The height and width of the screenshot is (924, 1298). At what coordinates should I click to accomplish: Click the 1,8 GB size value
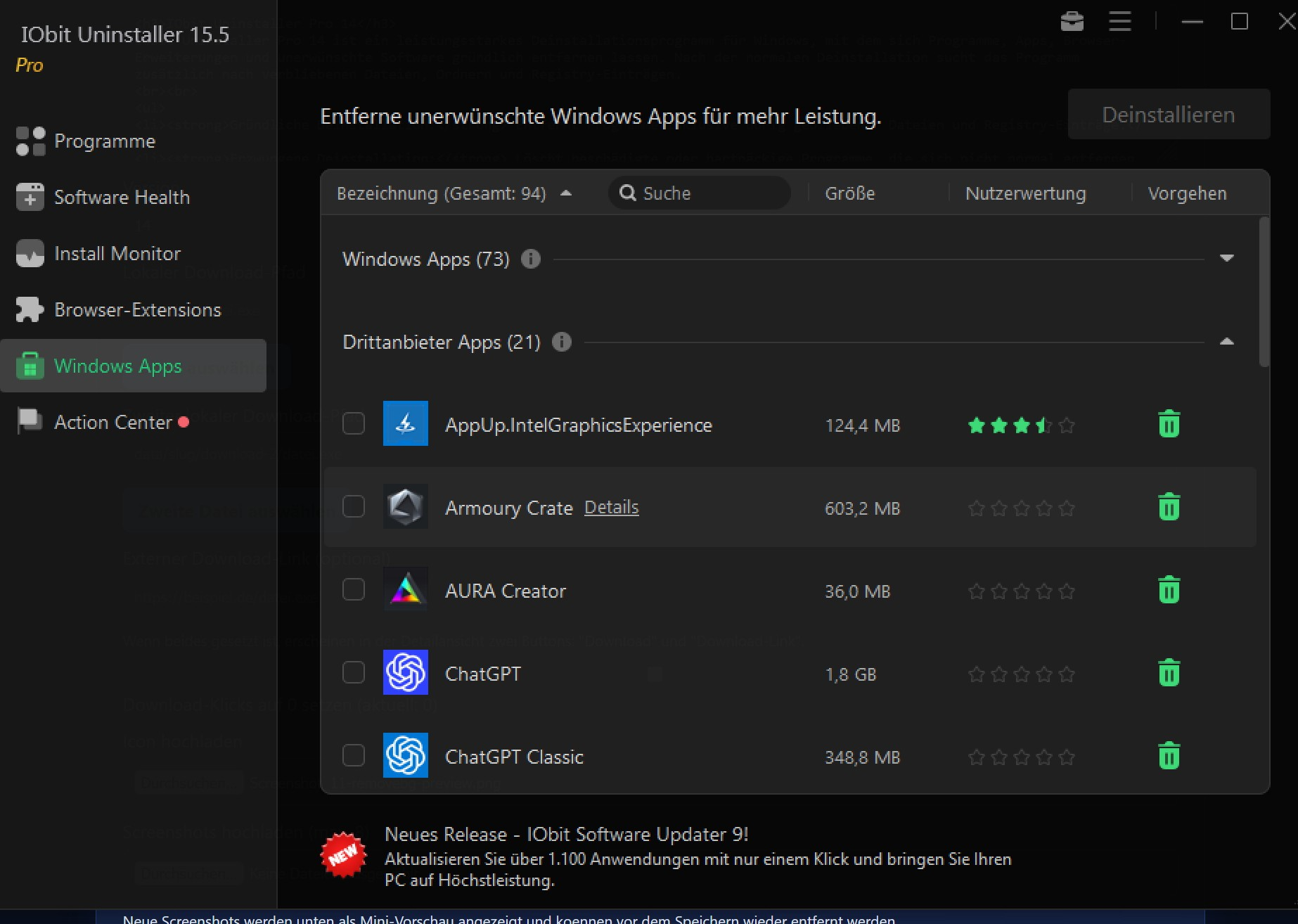click(850, 674)
